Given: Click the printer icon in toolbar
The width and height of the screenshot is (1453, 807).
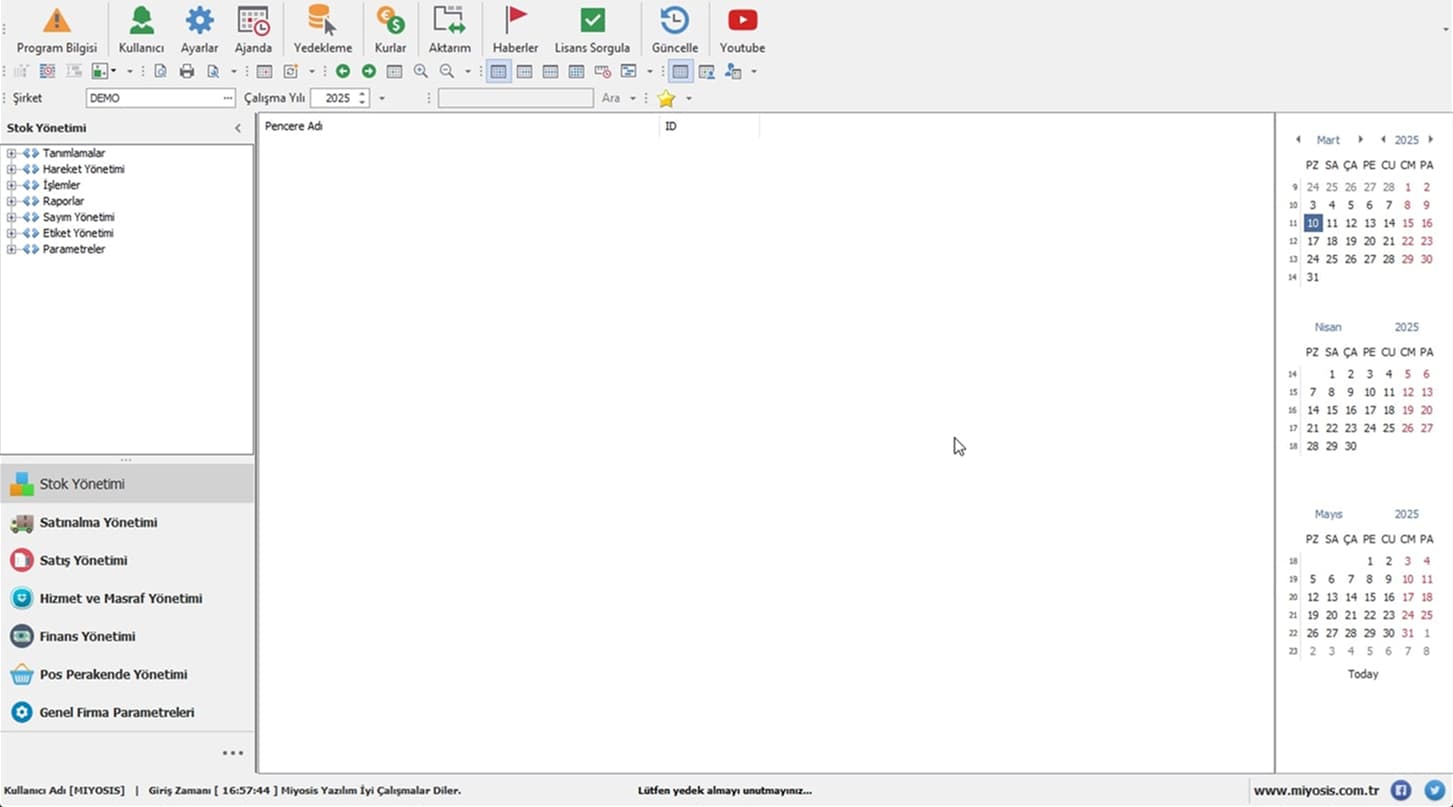Looking at the screenshot, I should (x=187, y=71).
